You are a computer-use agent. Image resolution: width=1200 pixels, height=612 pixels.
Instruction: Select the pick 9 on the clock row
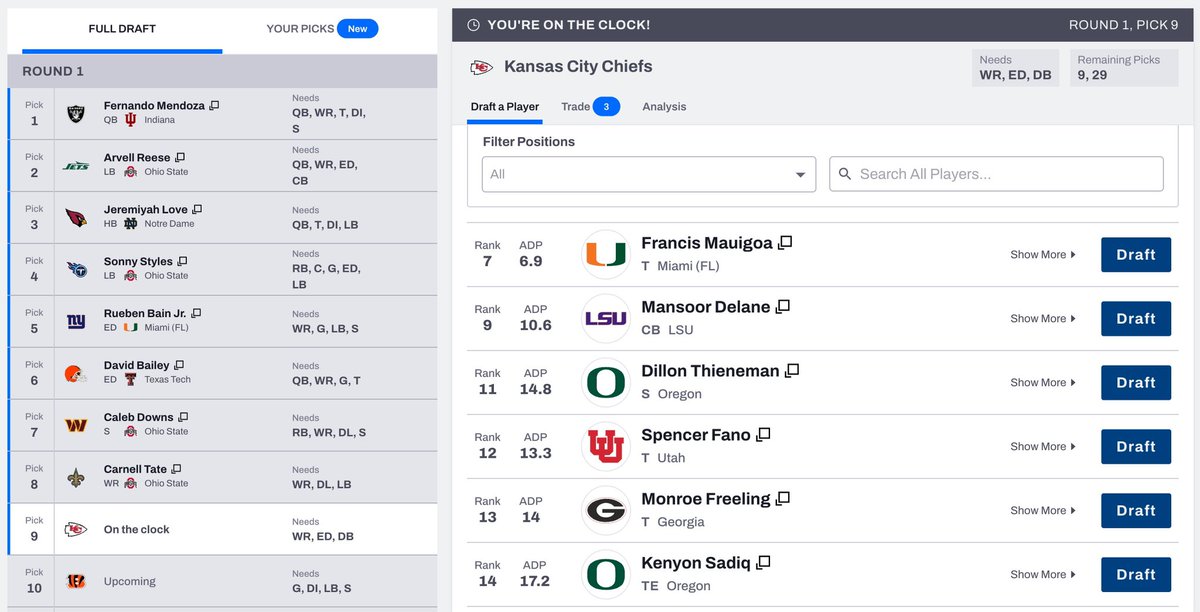coord(222,529)
